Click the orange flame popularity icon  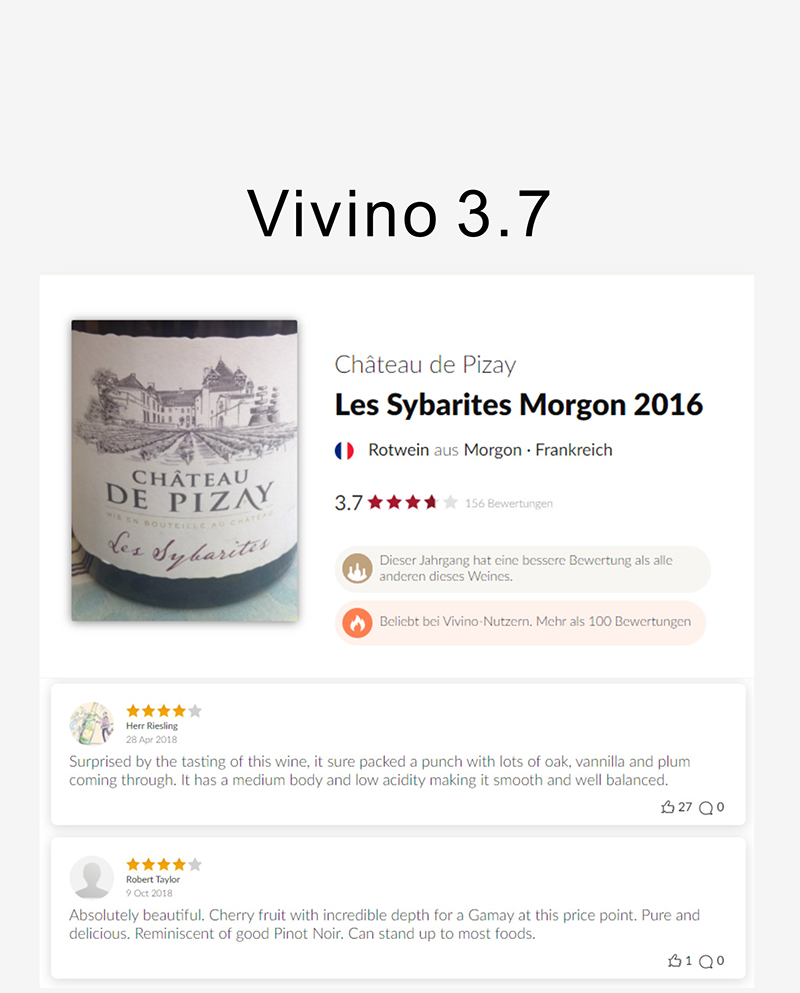coord(357,623)
